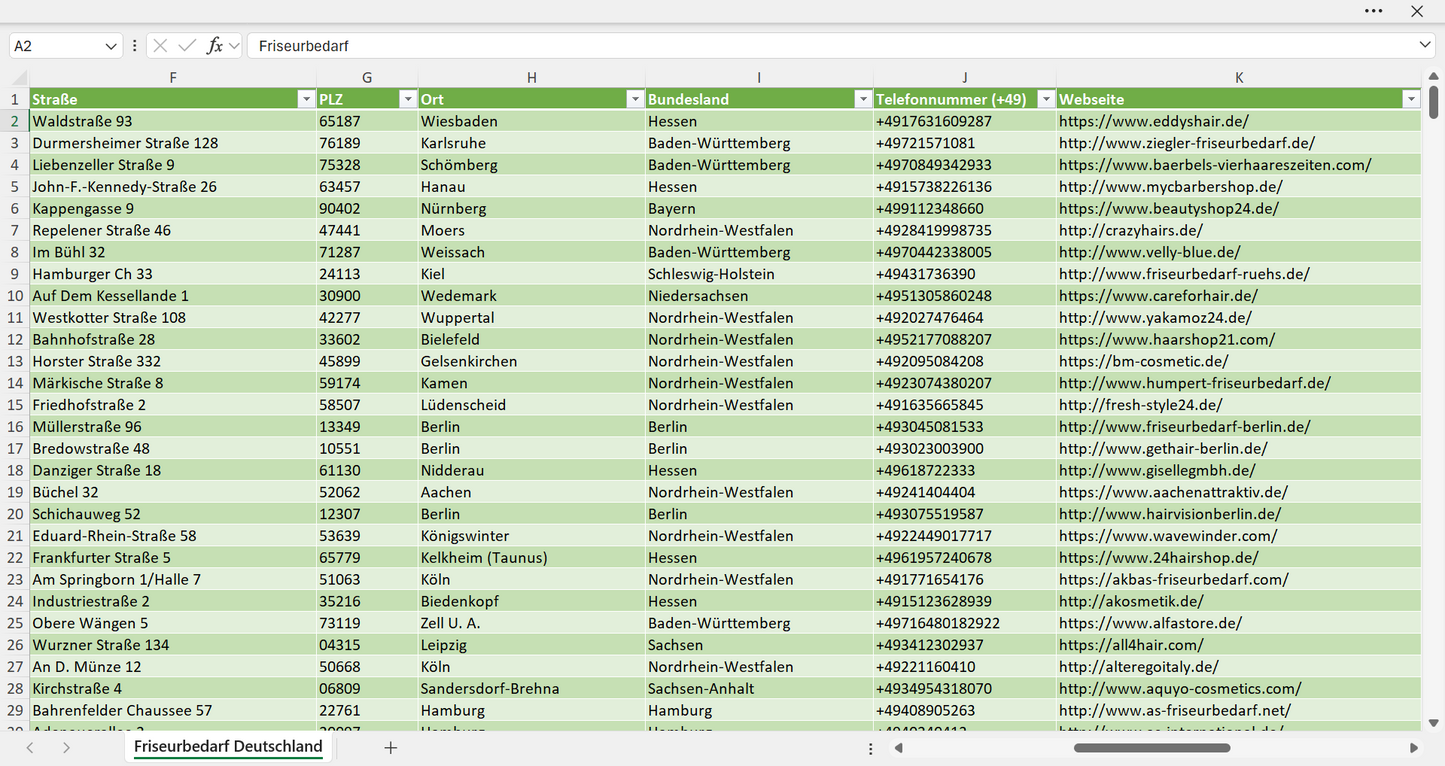Select the phone cell '+4917631609287'
The image size is (1445, 766).
[965, 121]
